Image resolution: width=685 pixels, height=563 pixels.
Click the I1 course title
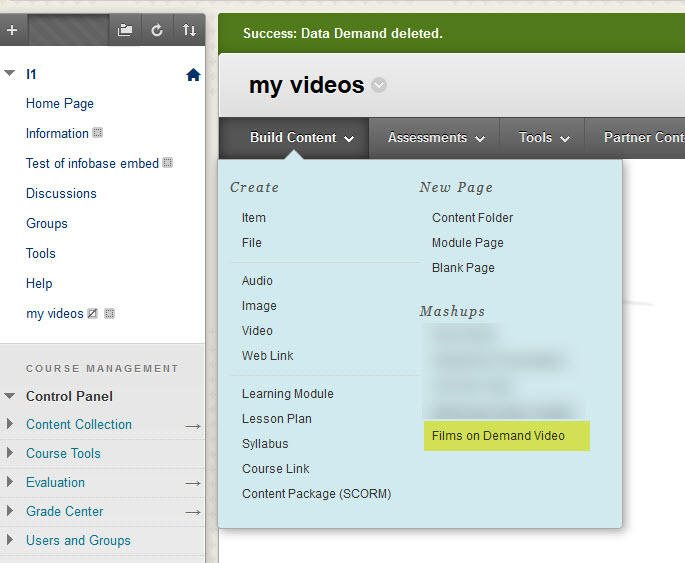[31, 74]
